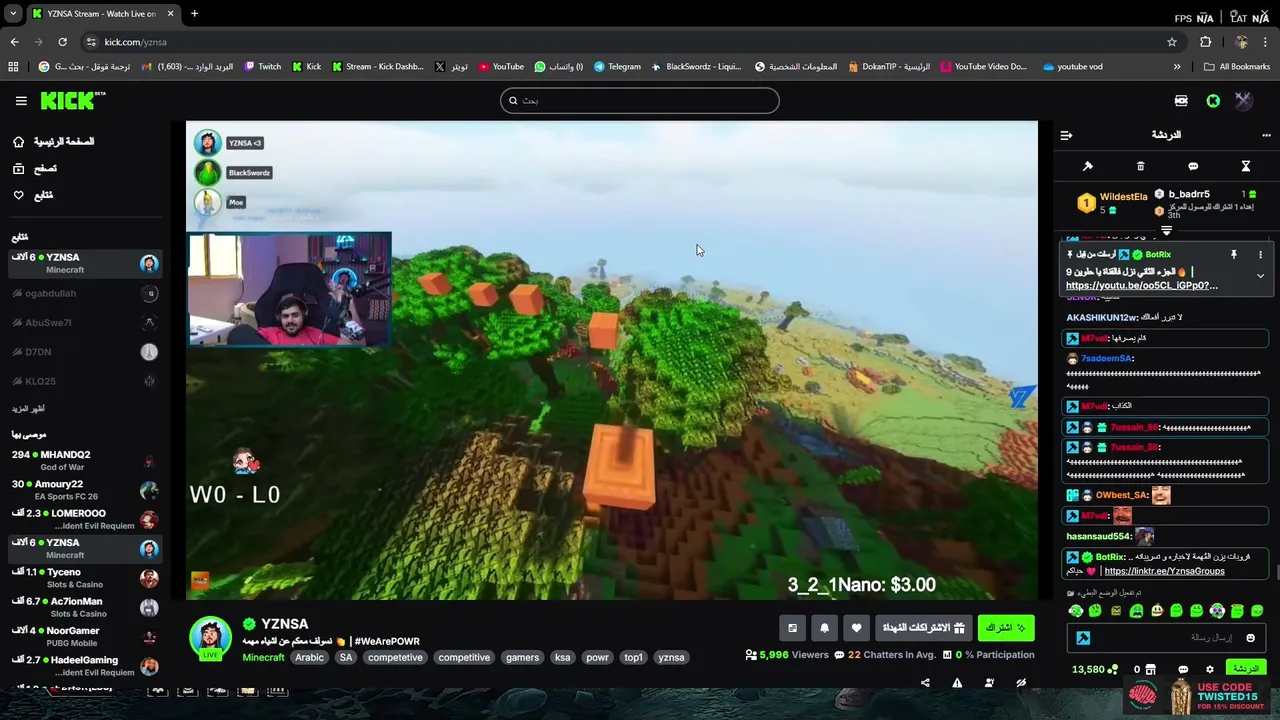Click the hourglass slow mode icon
Viewport: 1280px width, 720px height.
click(1246, 166)
